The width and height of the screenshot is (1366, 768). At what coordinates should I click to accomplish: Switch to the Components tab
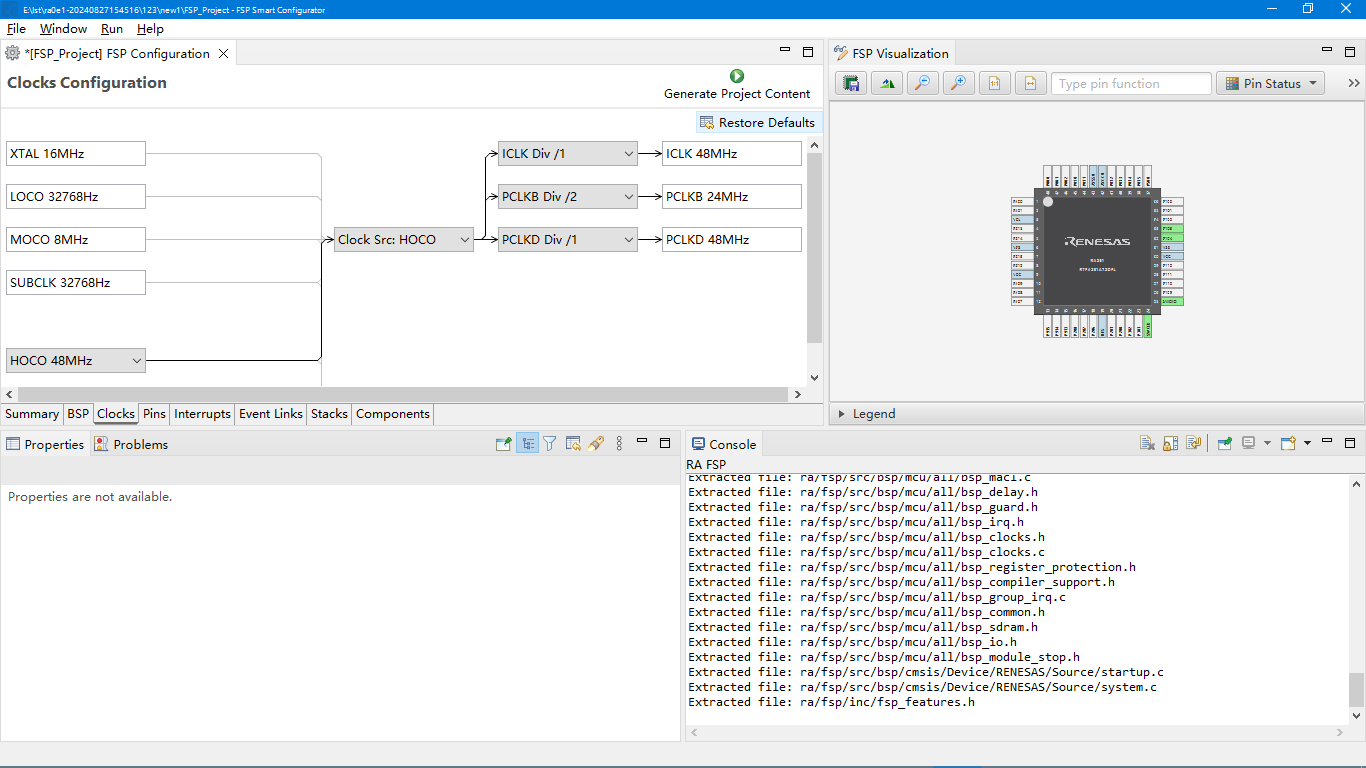[x=393, y=414]
